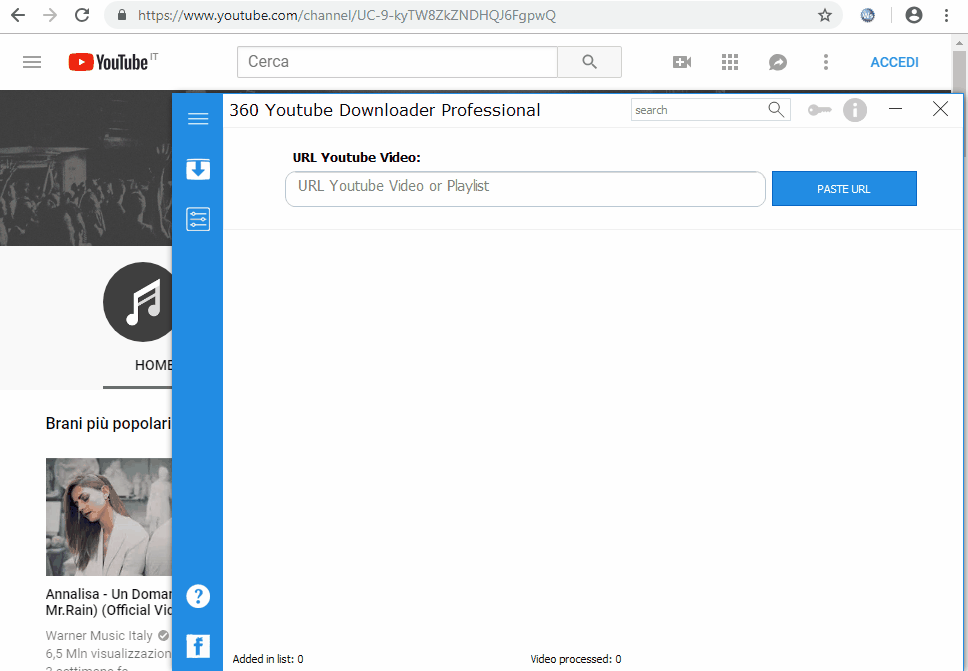Click the license key icon in the downloader

819,110
